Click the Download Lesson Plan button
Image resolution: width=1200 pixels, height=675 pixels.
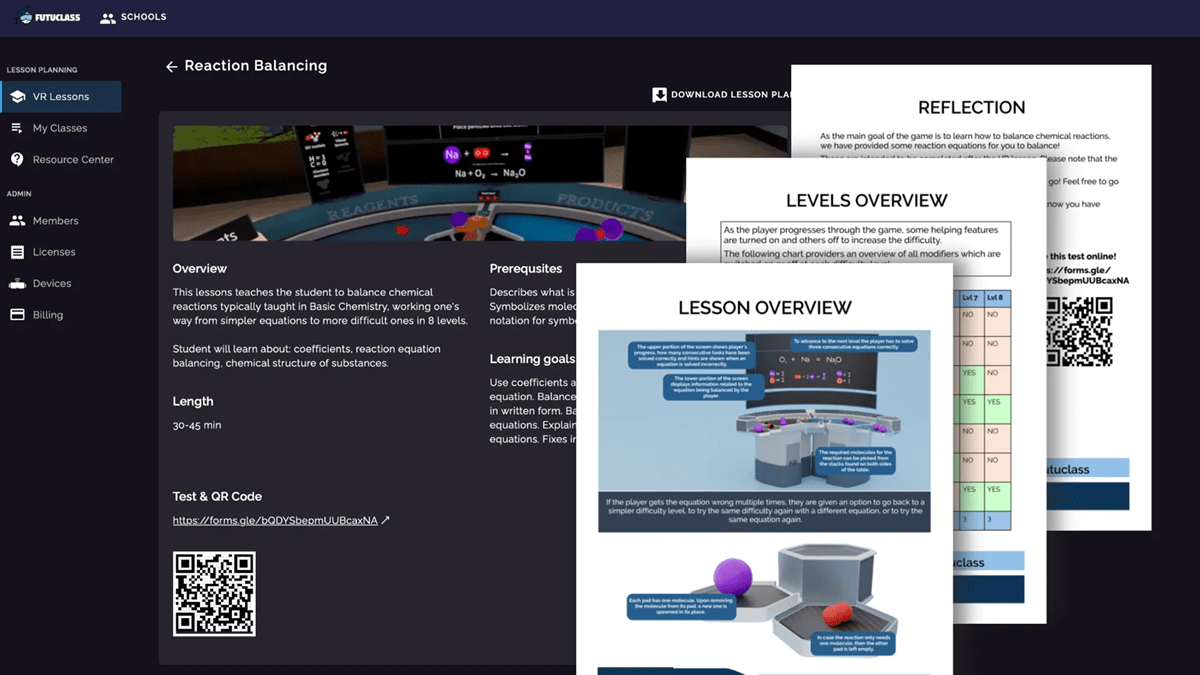point(722,95)
